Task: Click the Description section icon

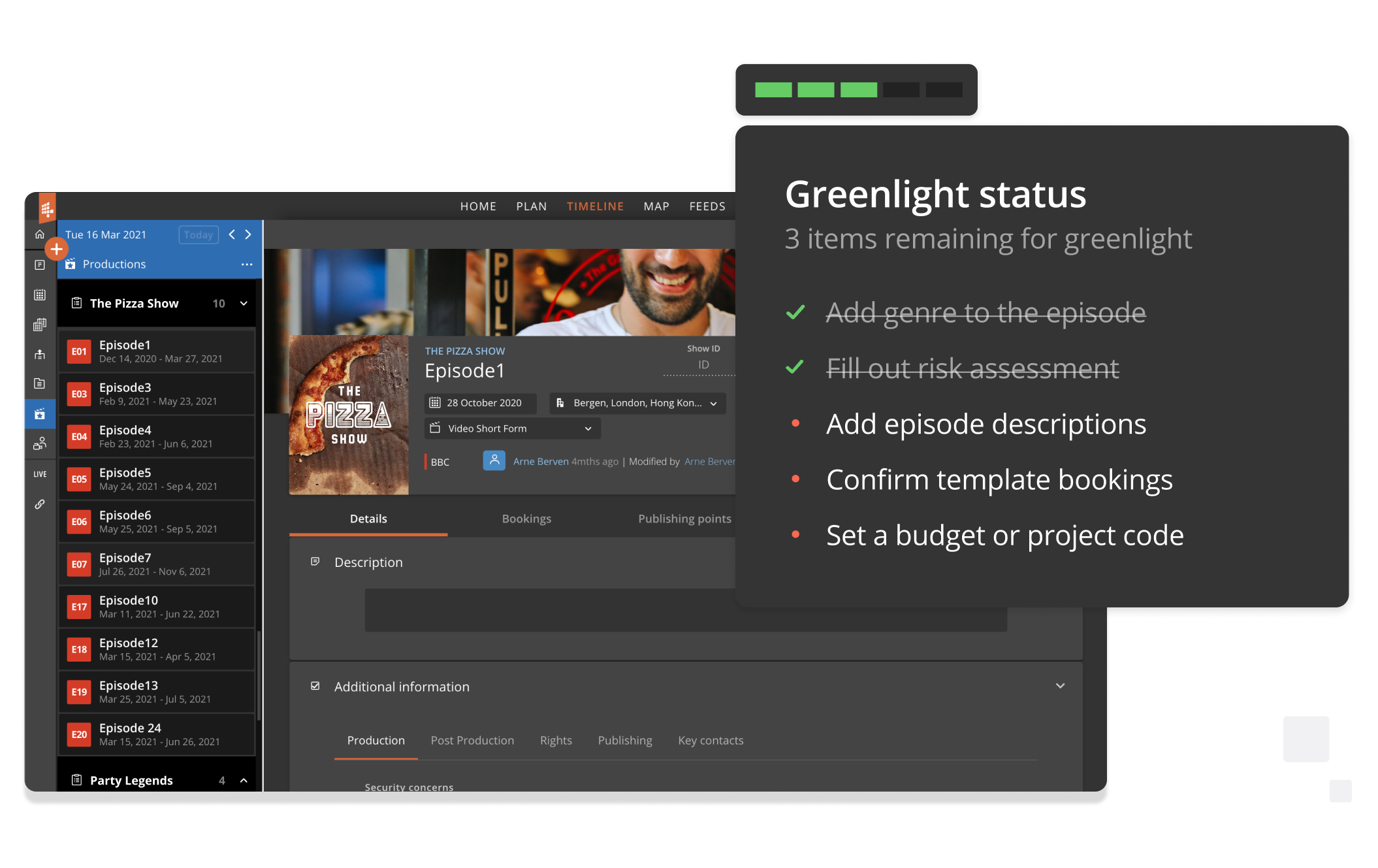Action: pos(315,562)
